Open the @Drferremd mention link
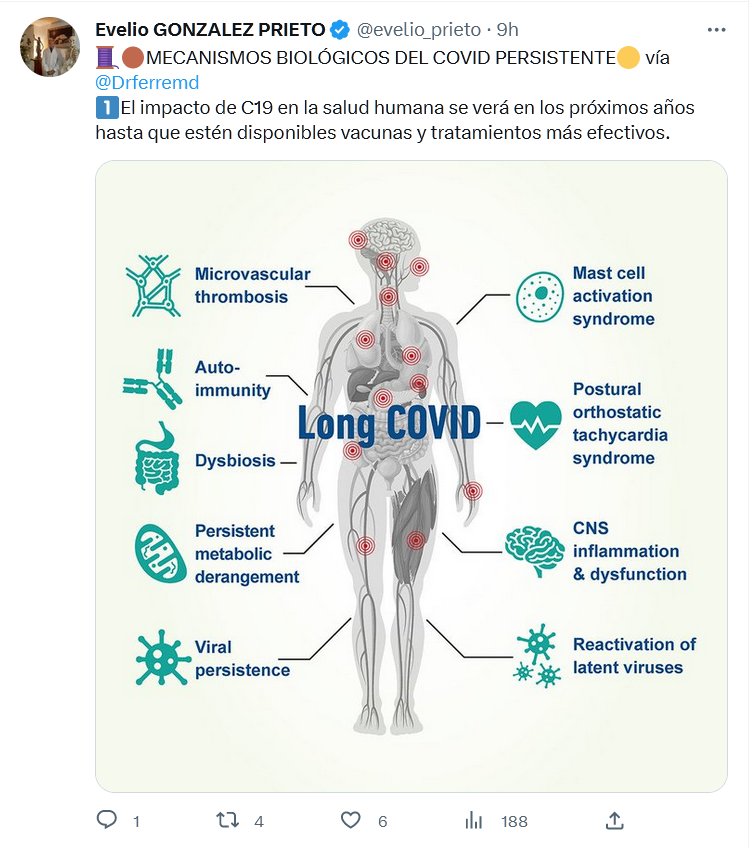754x848 pixels. tap(147, 82)
